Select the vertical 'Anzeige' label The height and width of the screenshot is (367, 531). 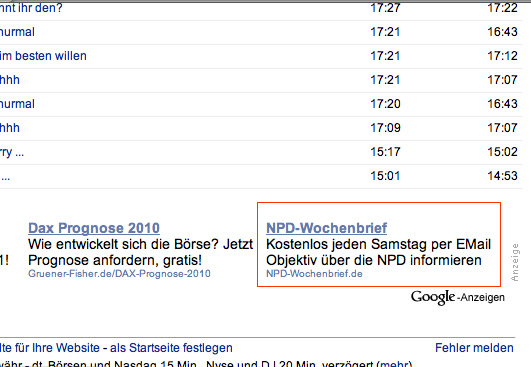pyautogui.click(x=515, y=262)
